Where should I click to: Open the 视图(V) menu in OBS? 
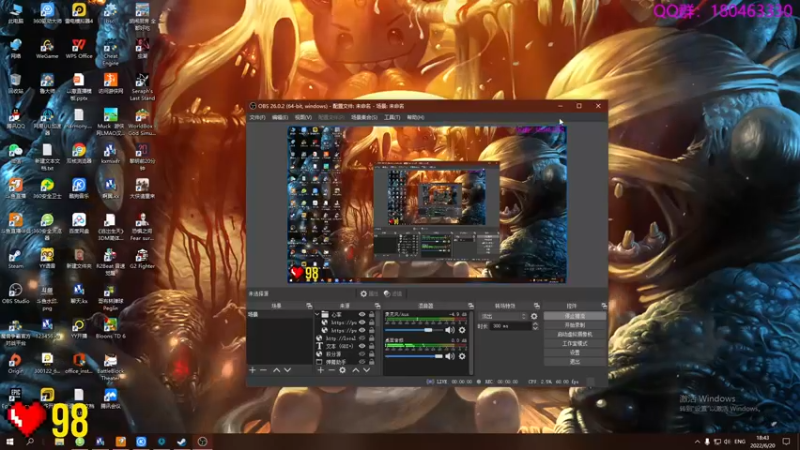coord(303,117)
